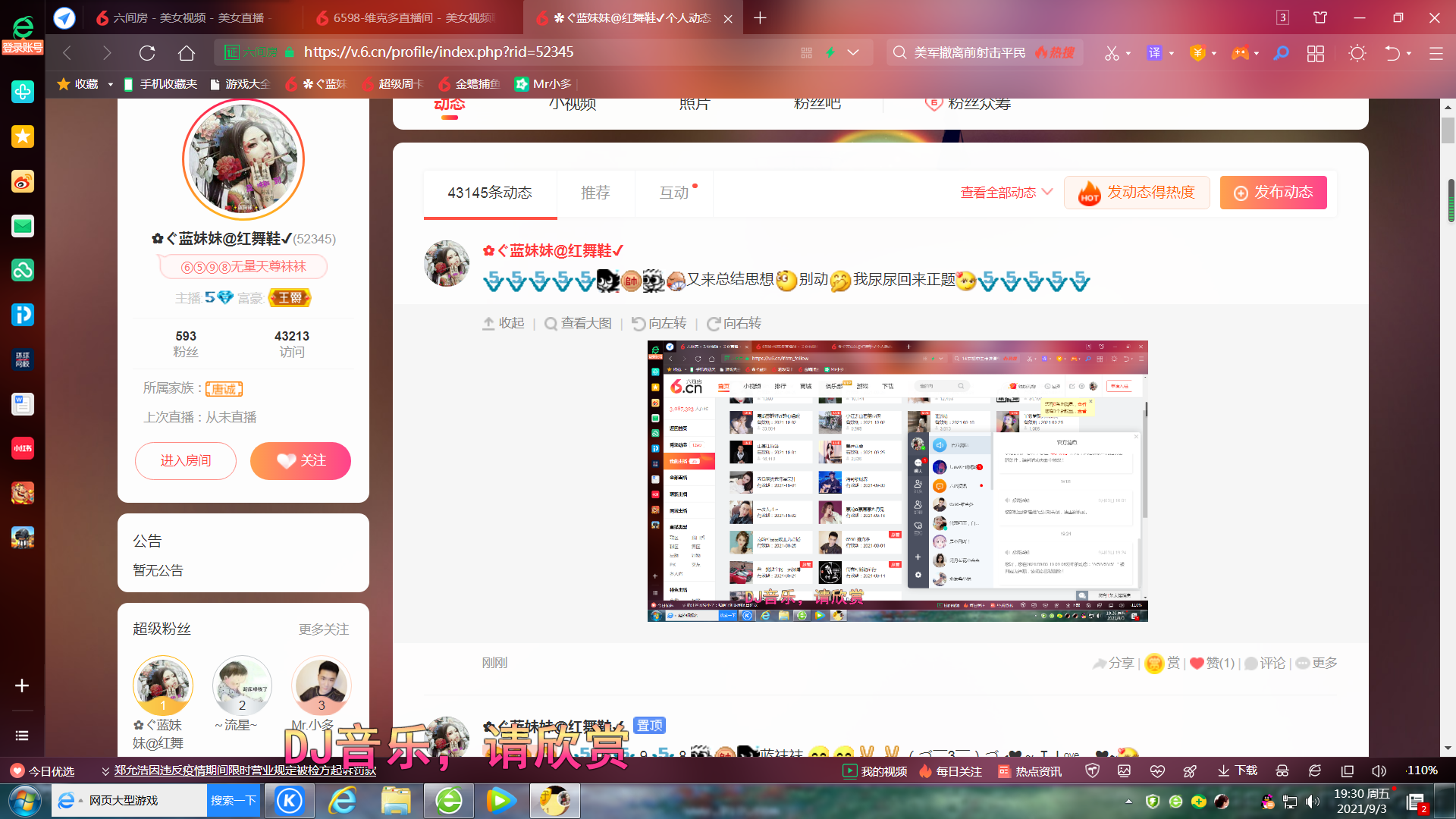Open the sidebar mail icon
Viewport: 1456px width, 819px height.
(x=23, y=226)
